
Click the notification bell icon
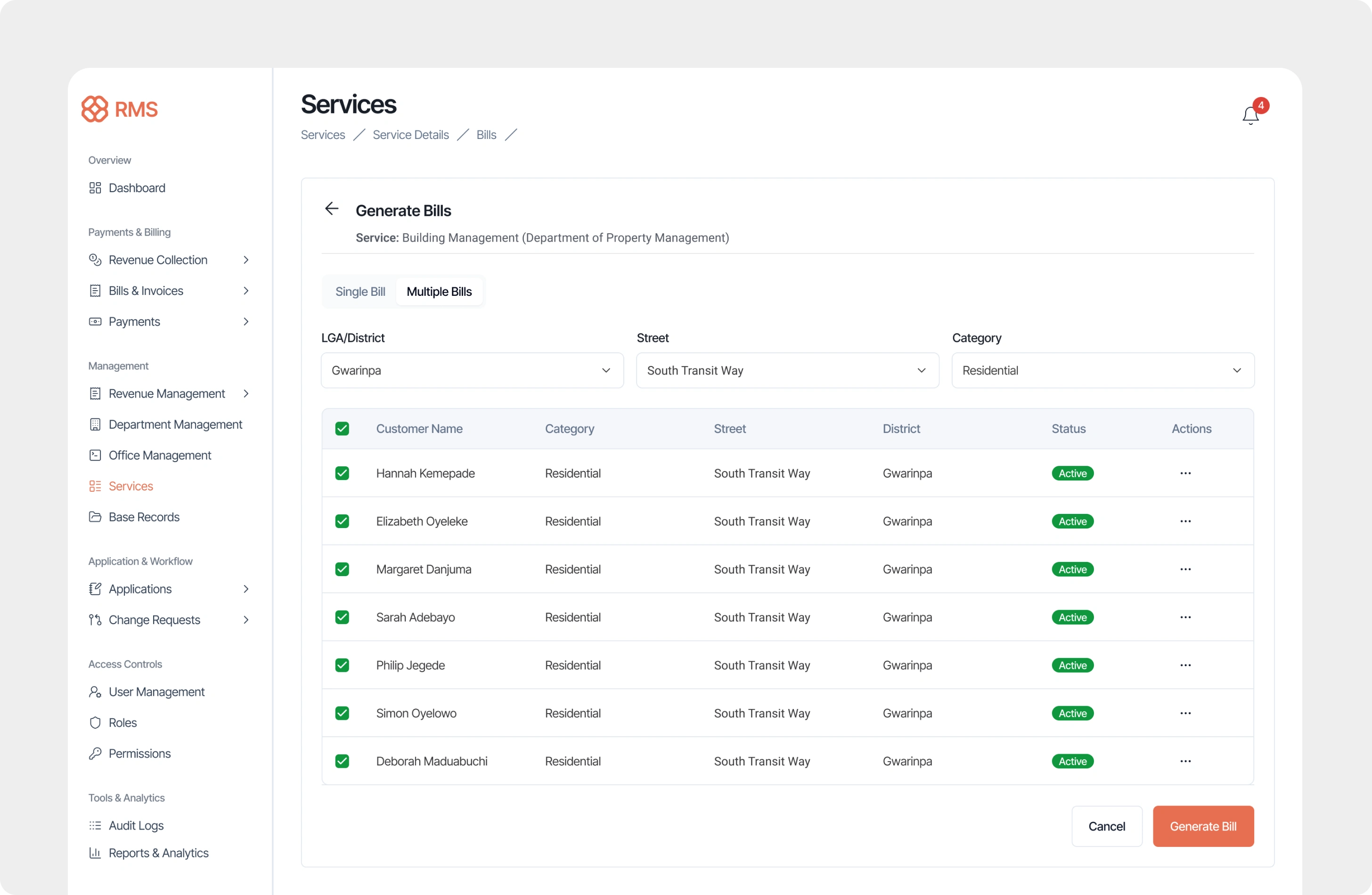tap(1250, 115)
